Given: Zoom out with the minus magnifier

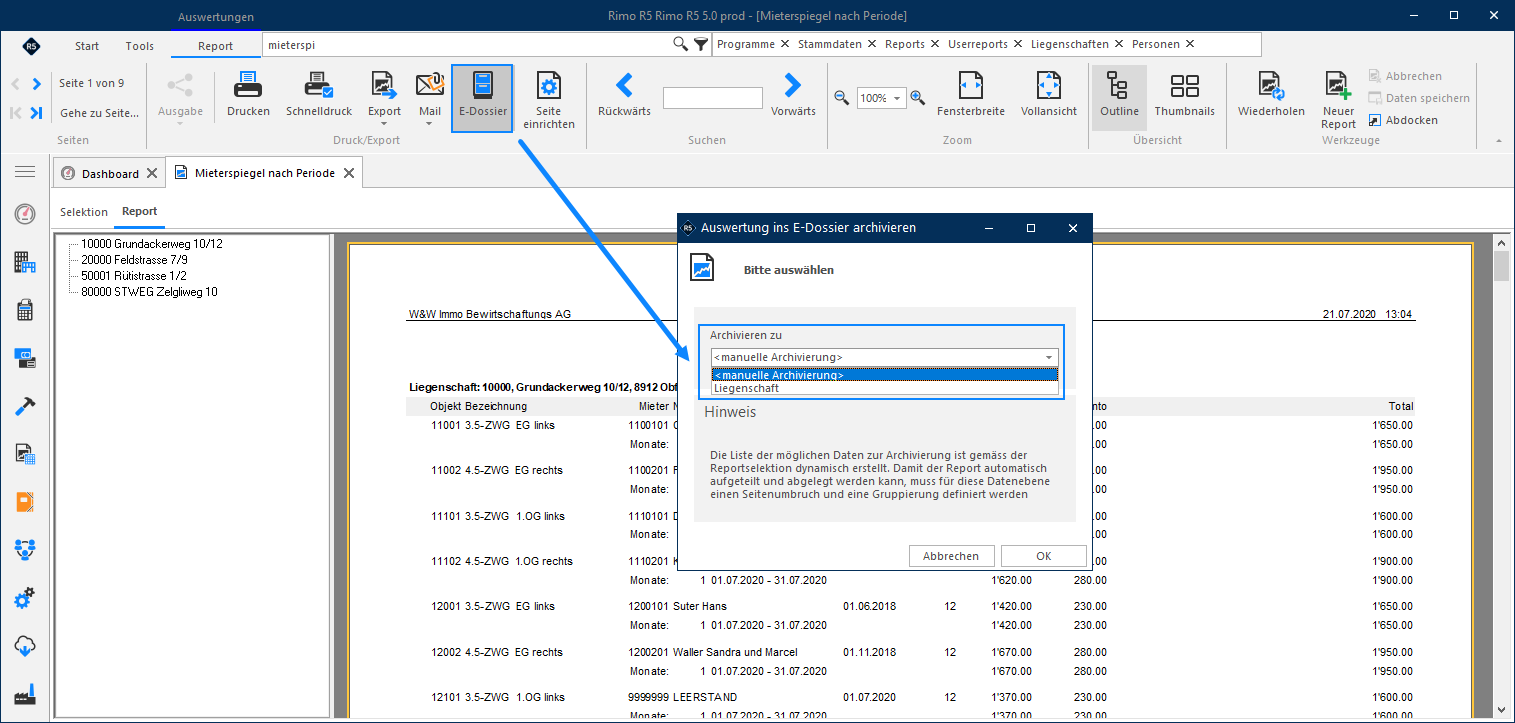Looking at the screenshot, I should (x=842, y=97).
